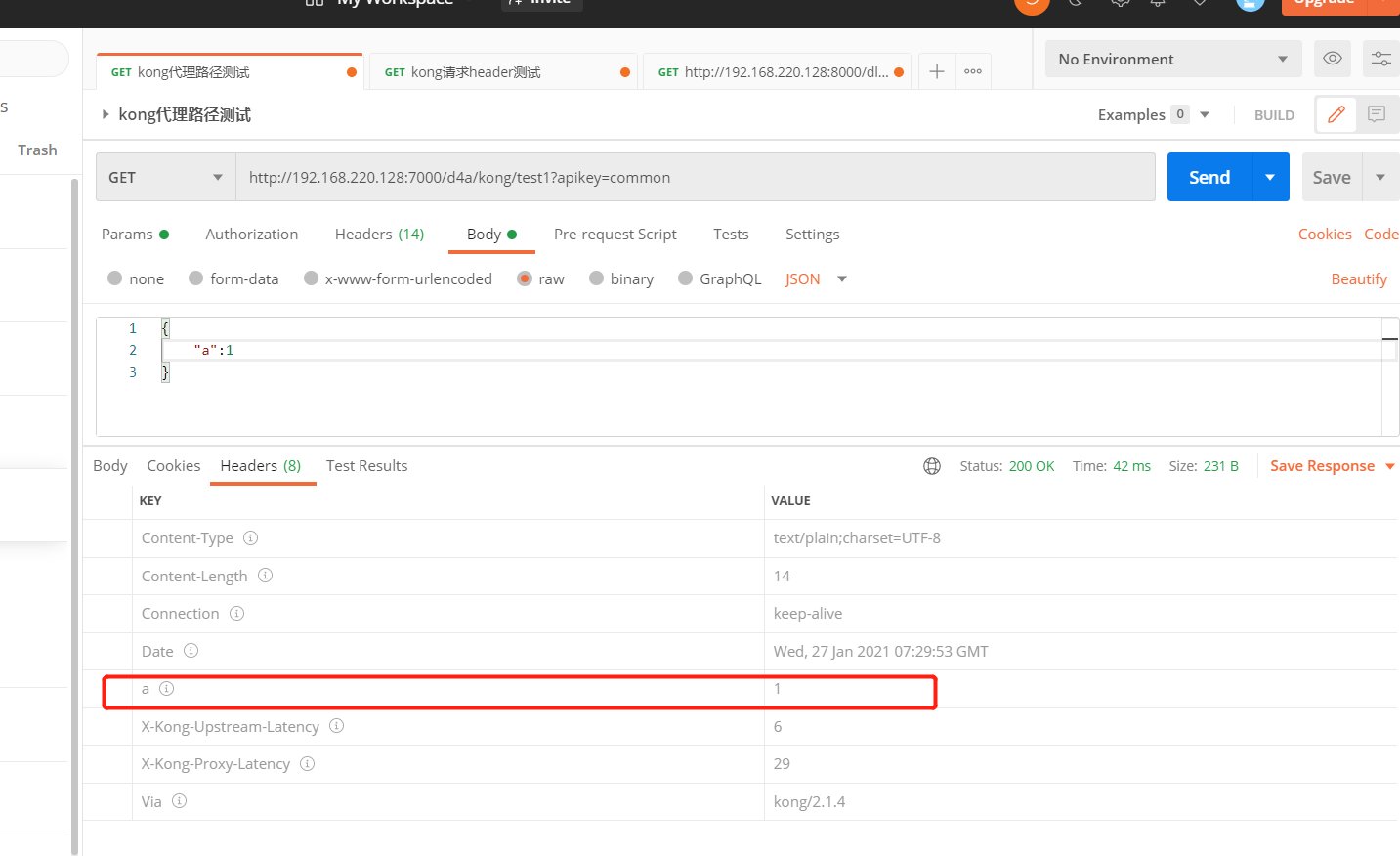The image size is (1400, 856).
Task: Open Trash in the sidebar
Action: (x=37, y=150)
